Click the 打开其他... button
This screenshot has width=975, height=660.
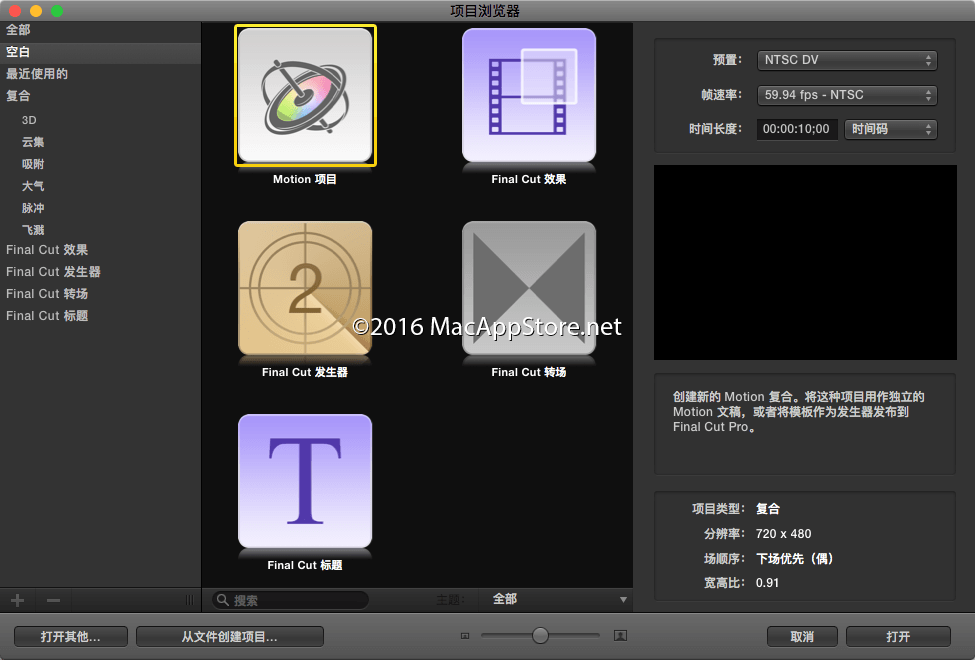71,637
